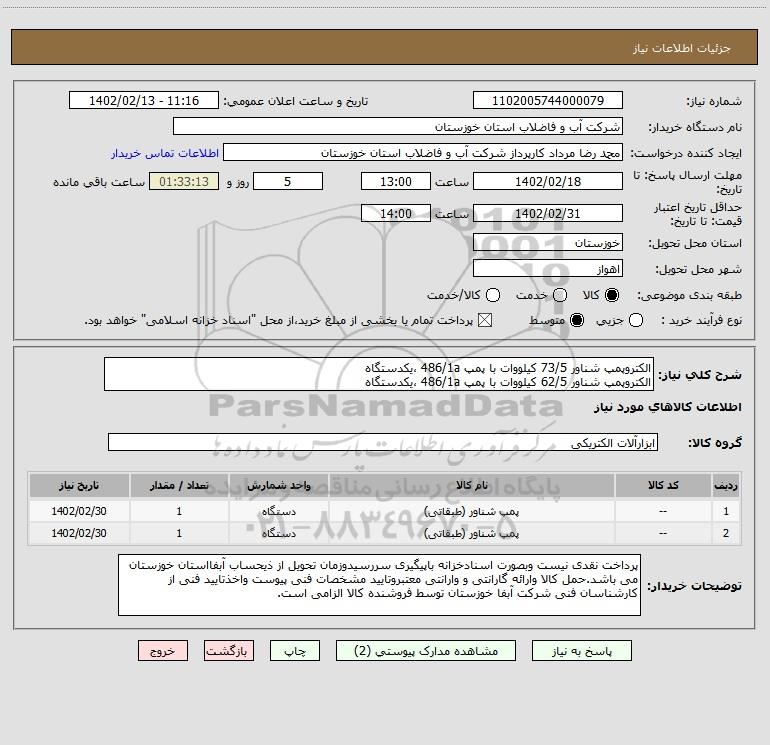This screenshot has width=770, height=745.
Task: Click the خروج exit button
Action: tap(163, 651)
